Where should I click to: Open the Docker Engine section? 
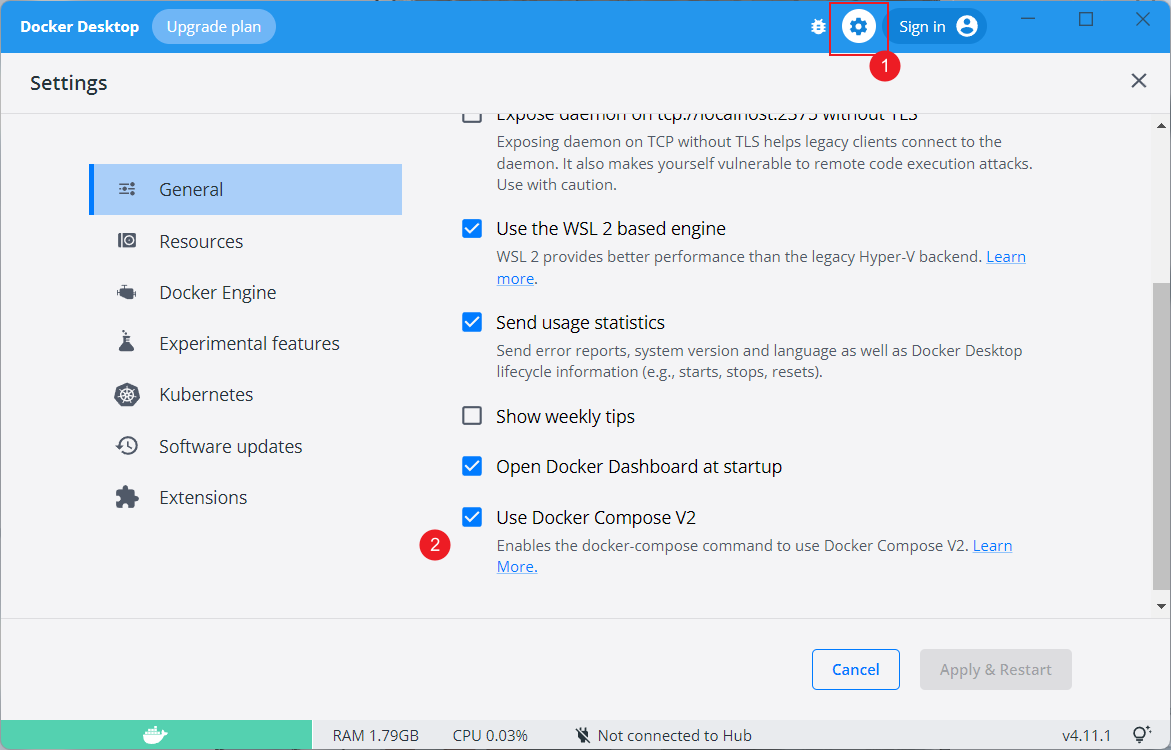pyautogui.click(x=246, y=292)
